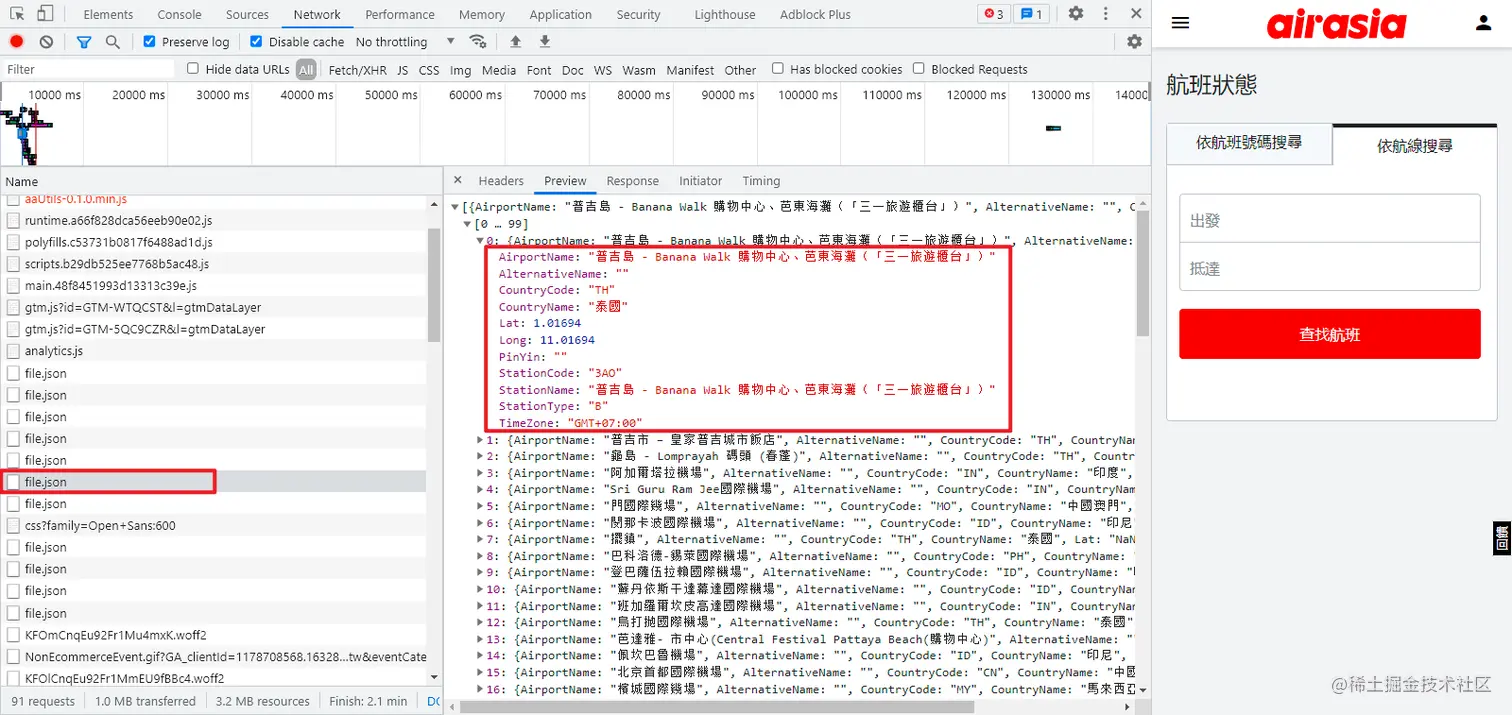1512x715 pixels.
Task: Open airasia user profile icon
Action: tap(1483, 23)
